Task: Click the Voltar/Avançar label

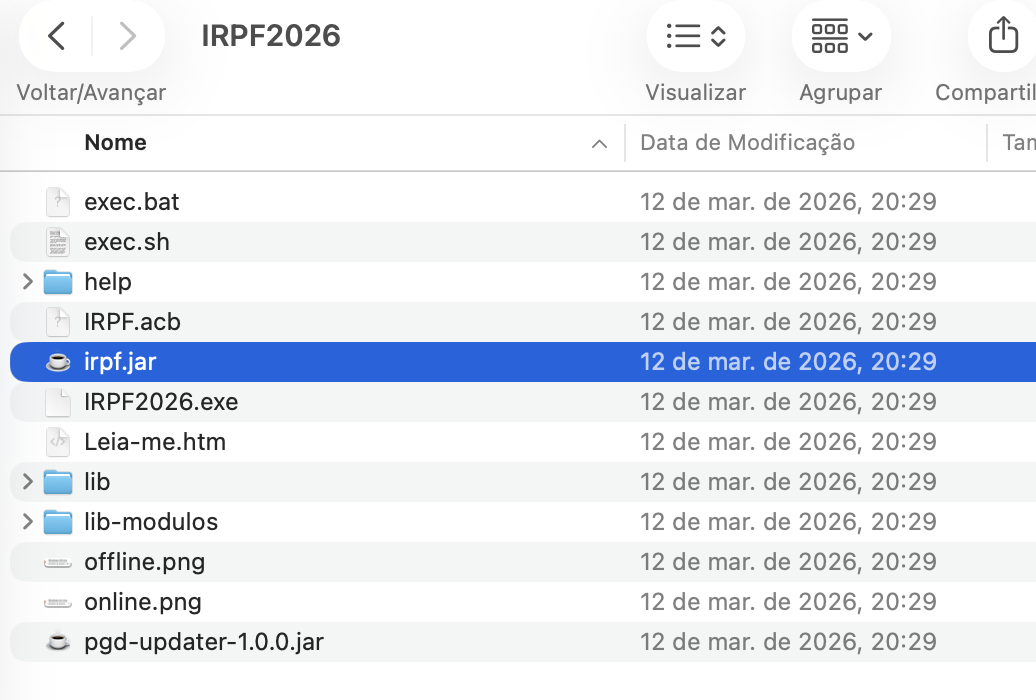Action: [x=91, y=93]
